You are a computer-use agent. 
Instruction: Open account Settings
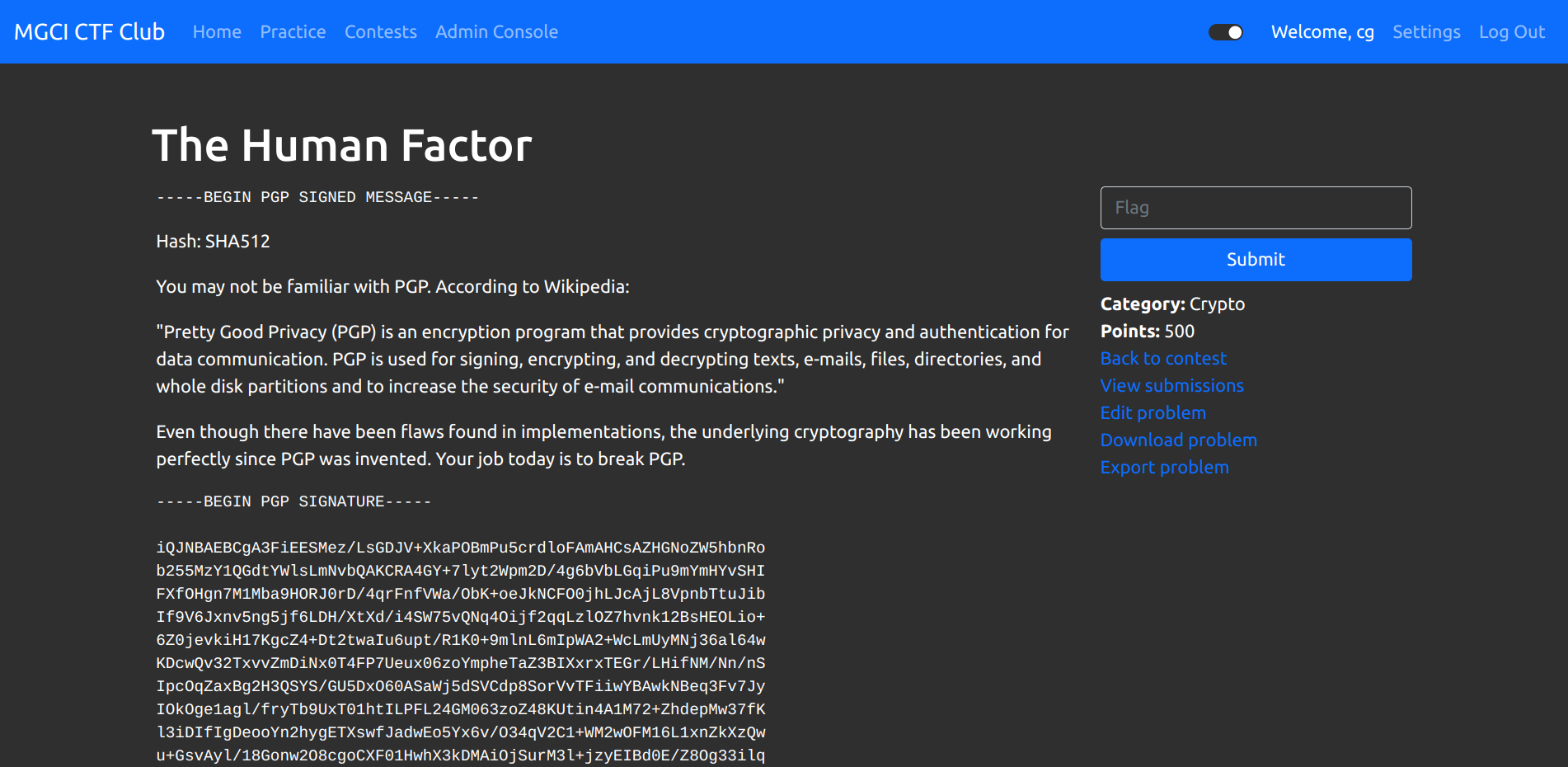tap(1425, 32)
